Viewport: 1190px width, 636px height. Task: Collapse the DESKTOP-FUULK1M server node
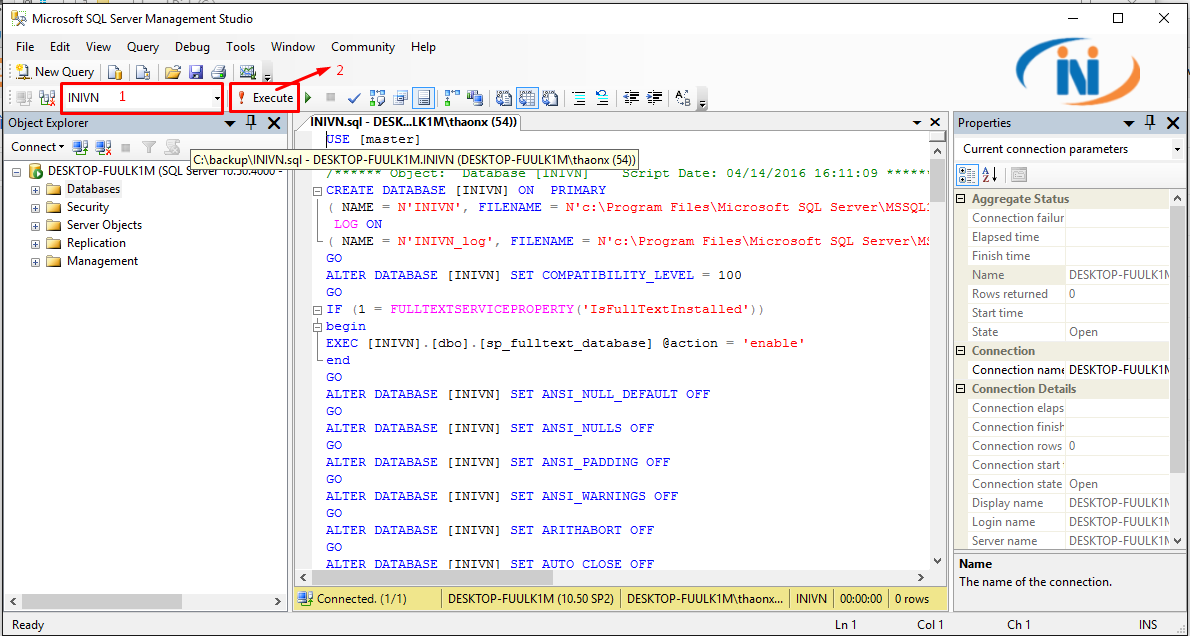(17, 172)
